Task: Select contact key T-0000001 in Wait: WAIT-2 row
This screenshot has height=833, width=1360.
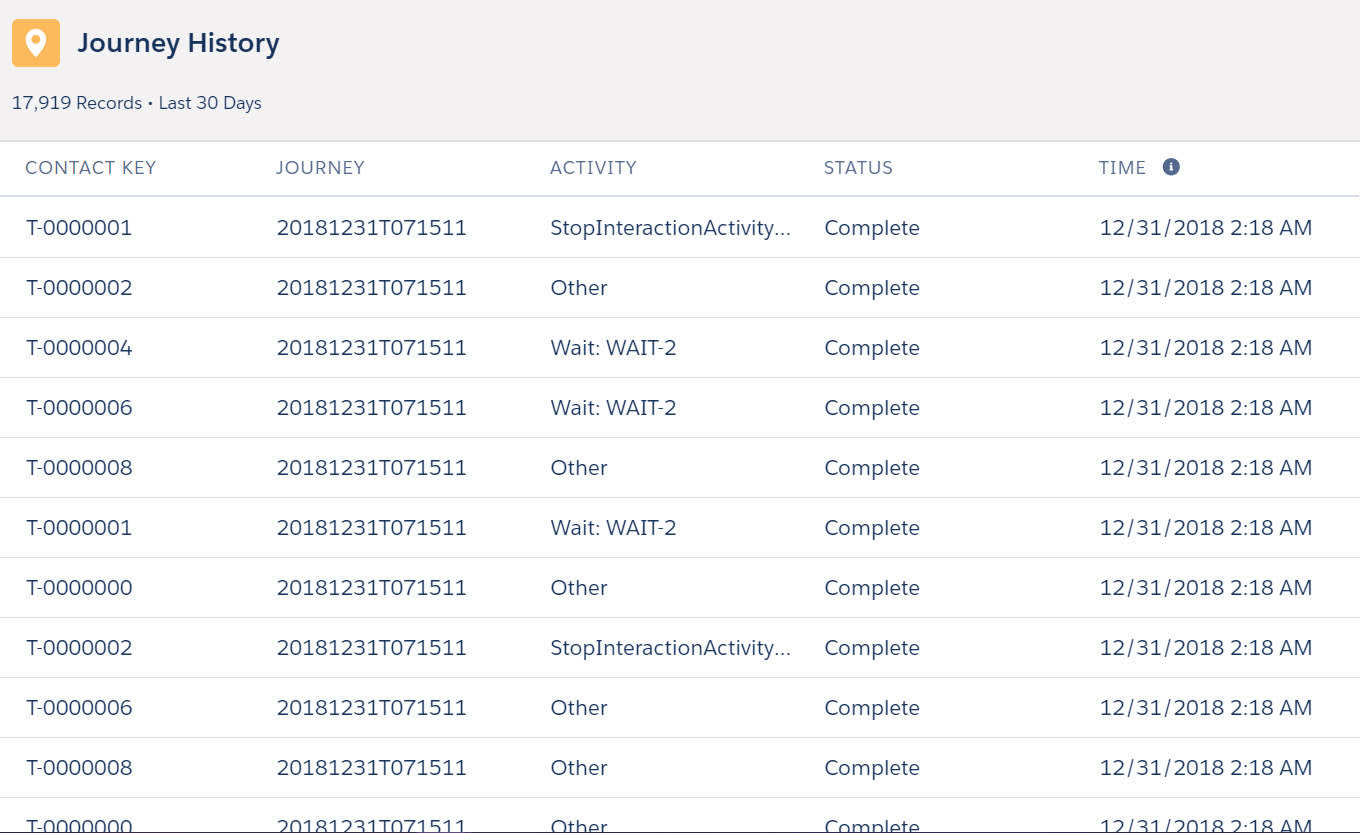Action: pyautogui.click(x=79, y=528)
